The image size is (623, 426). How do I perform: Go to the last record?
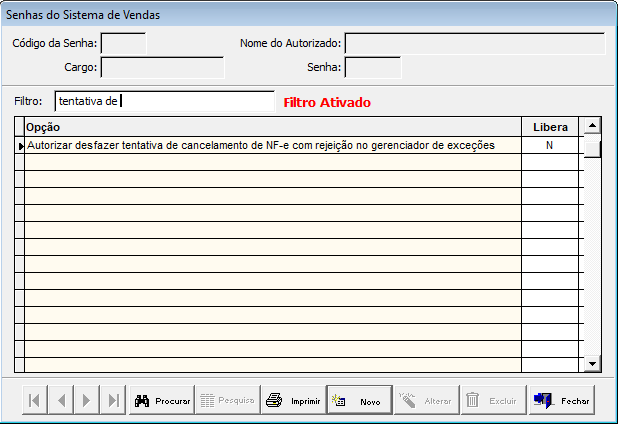pos(113,400)
